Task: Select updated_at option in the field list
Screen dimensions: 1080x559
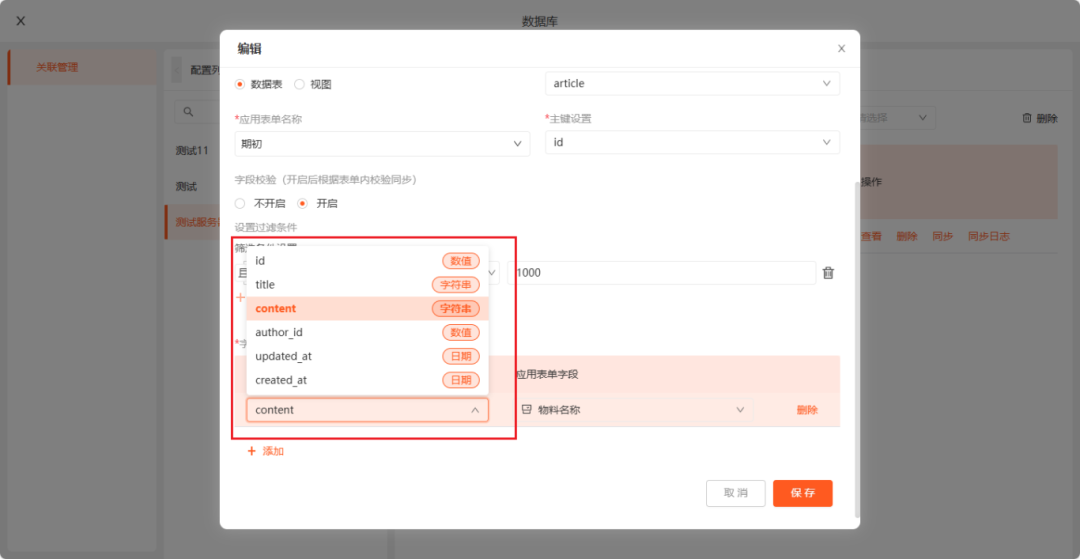Action: 367,357
